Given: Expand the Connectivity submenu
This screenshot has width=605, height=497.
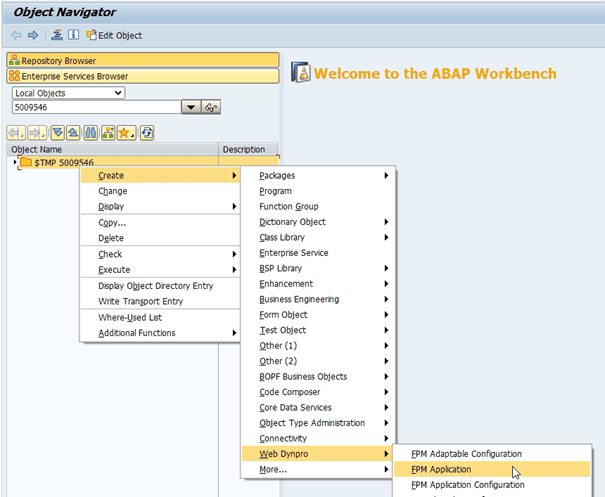Looking at the screenshot, I should point(318,438).
